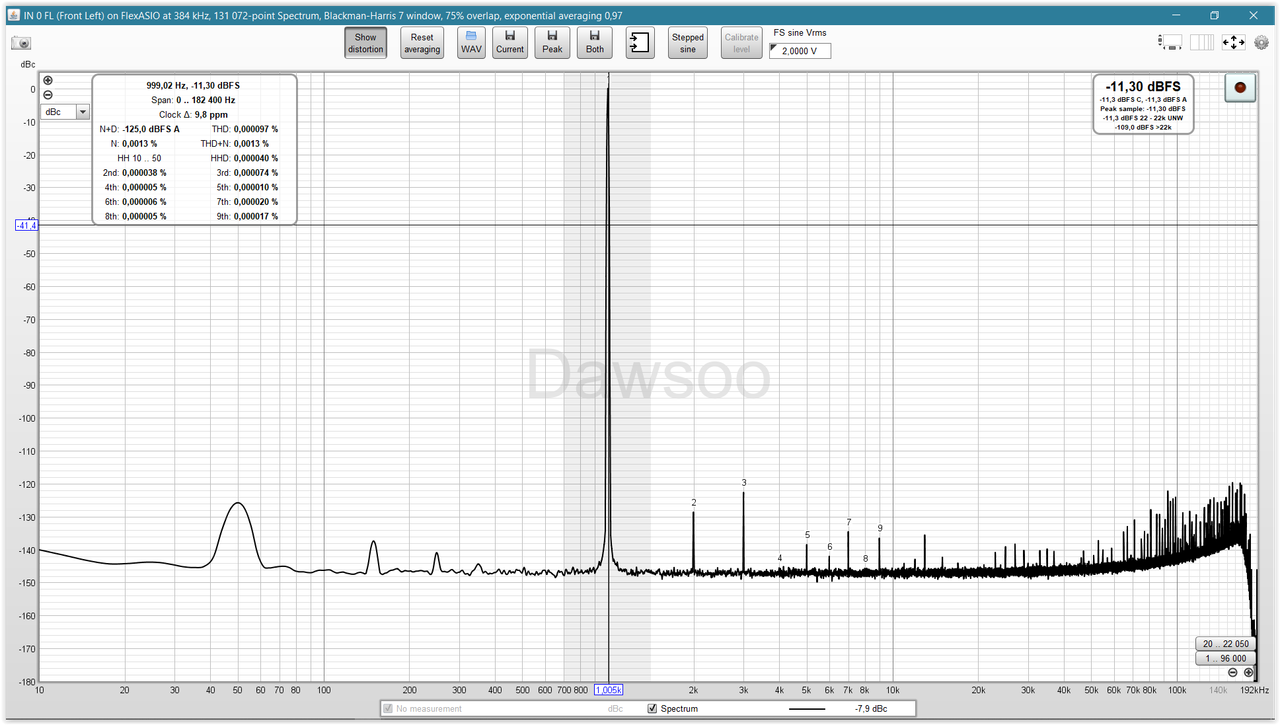Click the arrows-into-box import icon
1280x725 pixels.
[640, 43]
